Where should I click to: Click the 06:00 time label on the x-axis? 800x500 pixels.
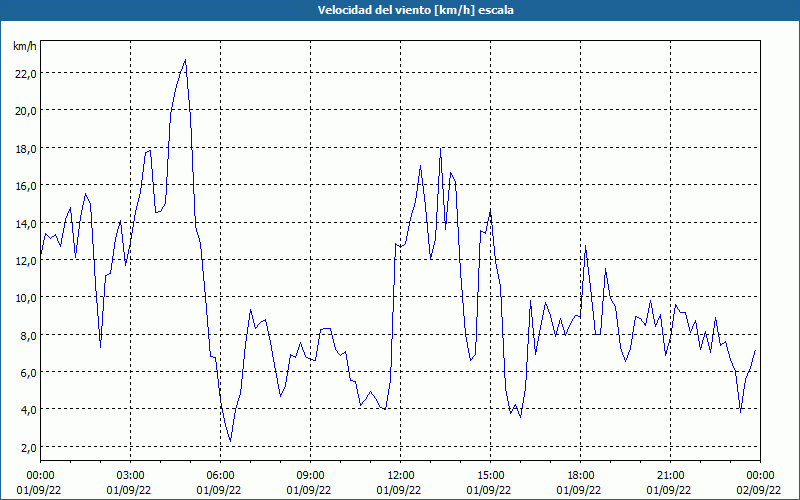(220, 476)
